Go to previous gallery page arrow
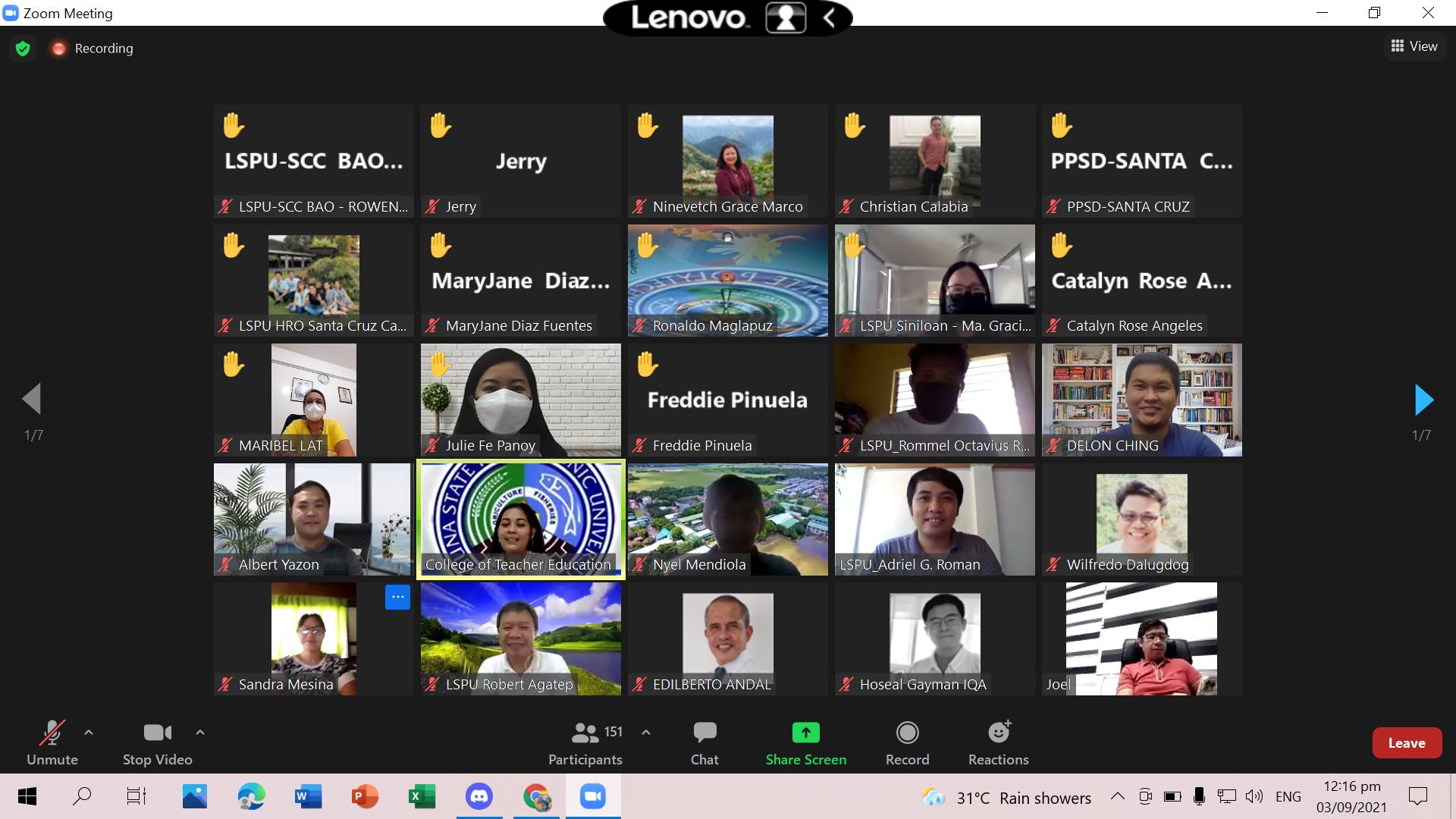This screenshot has height=819, width=1456. [x=32, y=399]
